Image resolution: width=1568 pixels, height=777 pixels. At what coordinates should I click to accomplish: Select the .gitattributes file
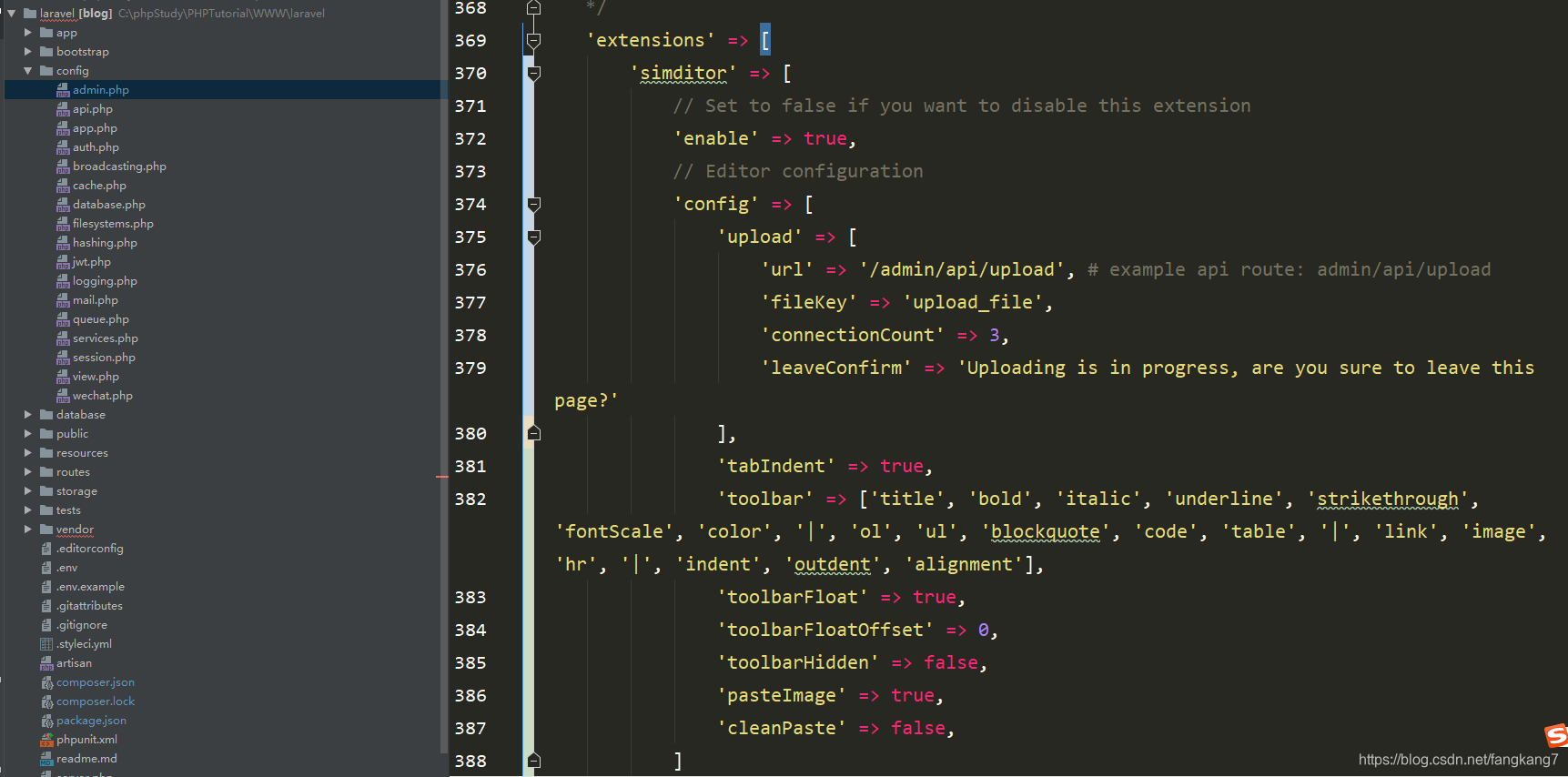click(89, 606)
